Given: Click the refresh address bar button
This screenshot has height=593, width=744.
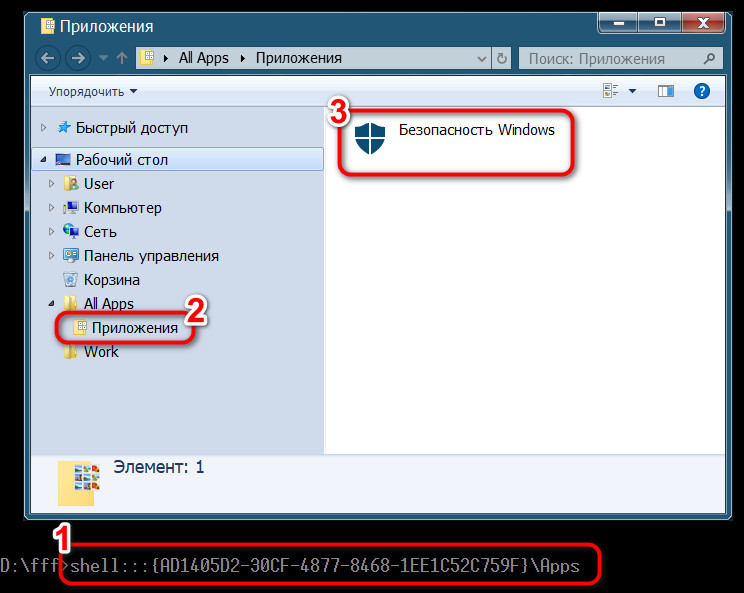Looking at the screenshot, I should pyautogui.click(x=501, y=58).
